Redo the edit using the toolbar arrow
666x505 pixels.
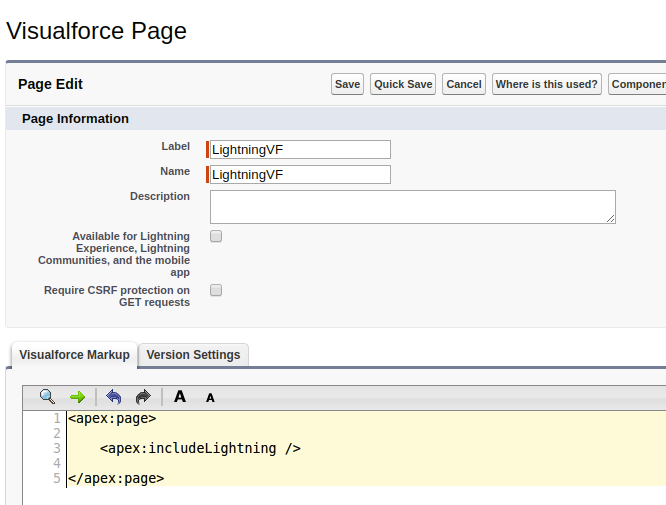click(x=142, y=397)
